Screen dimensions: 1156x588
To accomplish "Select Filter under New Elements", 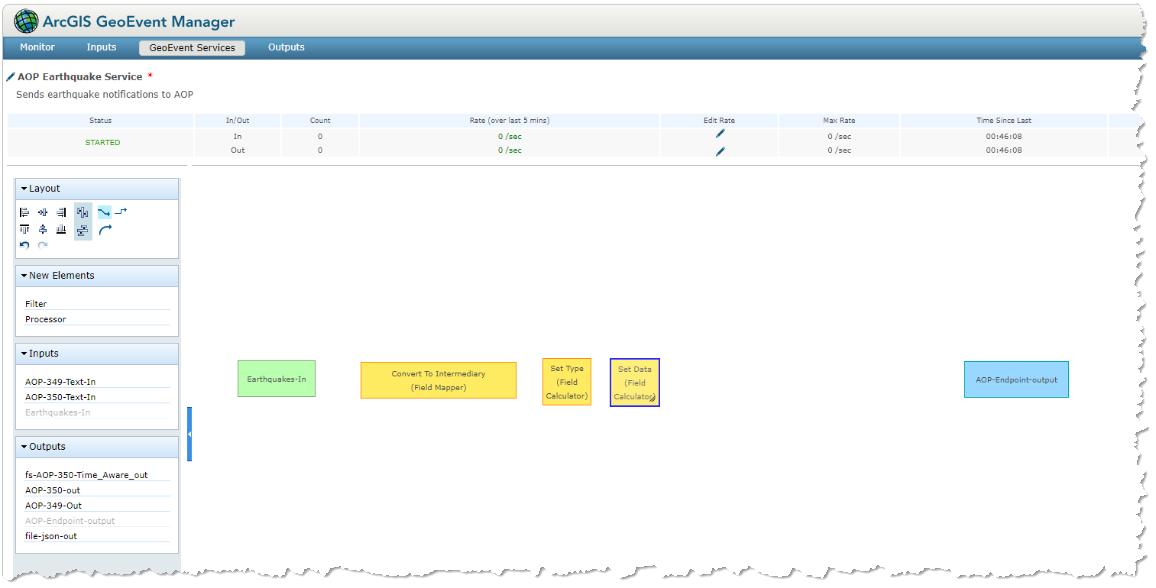I will click(x=97, y=304).
